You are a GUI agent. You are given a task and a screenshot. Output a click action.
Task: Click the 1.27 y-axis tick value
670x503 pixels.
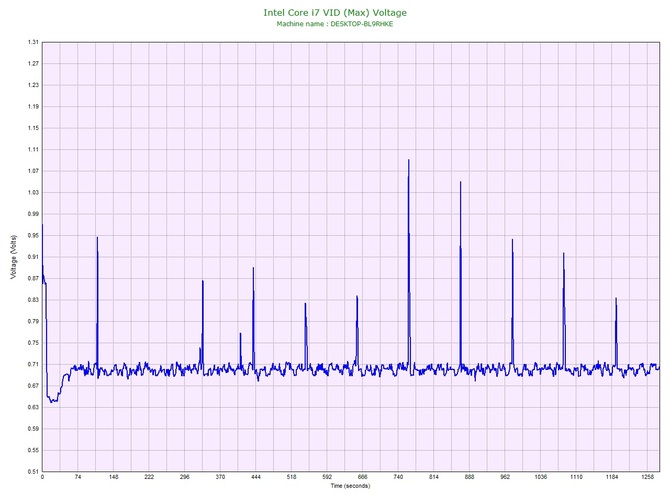(33, 64)
